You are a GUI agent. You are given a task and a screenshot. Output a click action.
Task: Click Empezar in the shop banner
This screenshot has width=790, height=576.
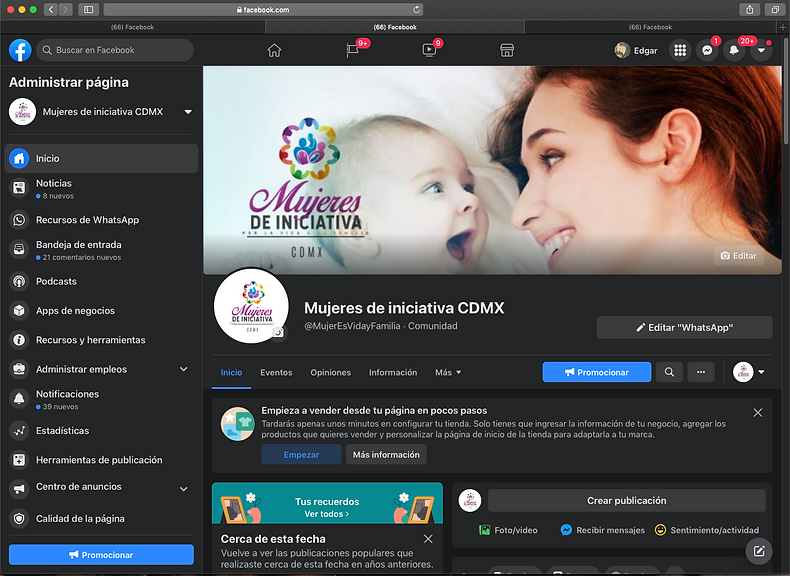tap(301, 455)
